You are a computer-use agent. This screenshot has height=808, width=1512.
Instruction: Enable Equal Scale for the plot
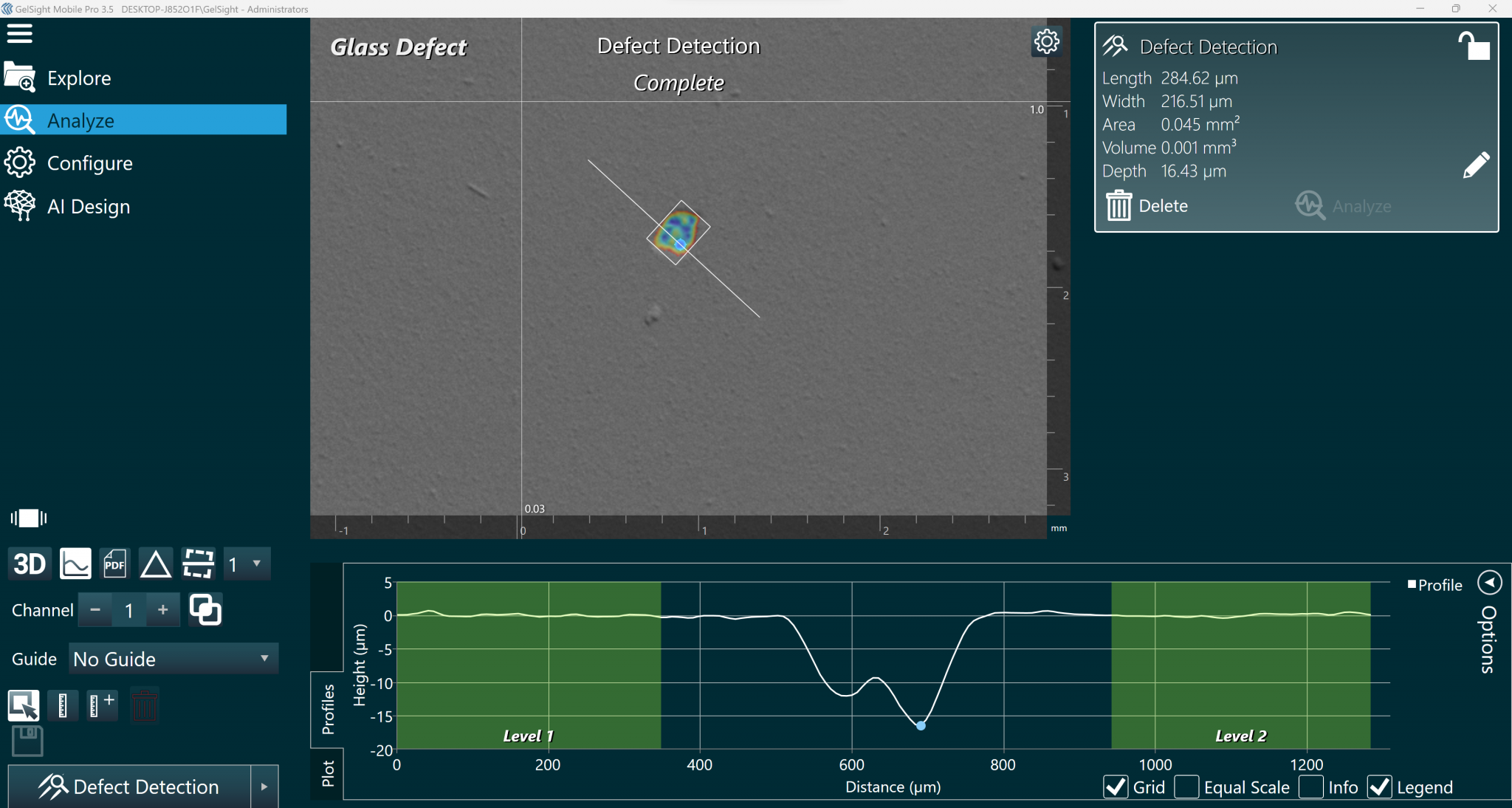pos(1185,787)
